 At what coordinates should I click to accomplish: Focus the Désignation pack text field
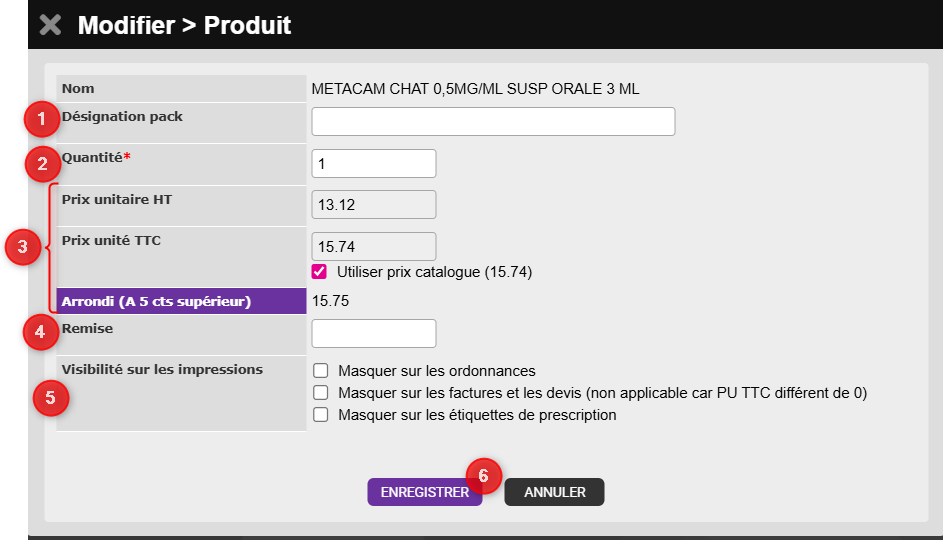tap(493, 122)
